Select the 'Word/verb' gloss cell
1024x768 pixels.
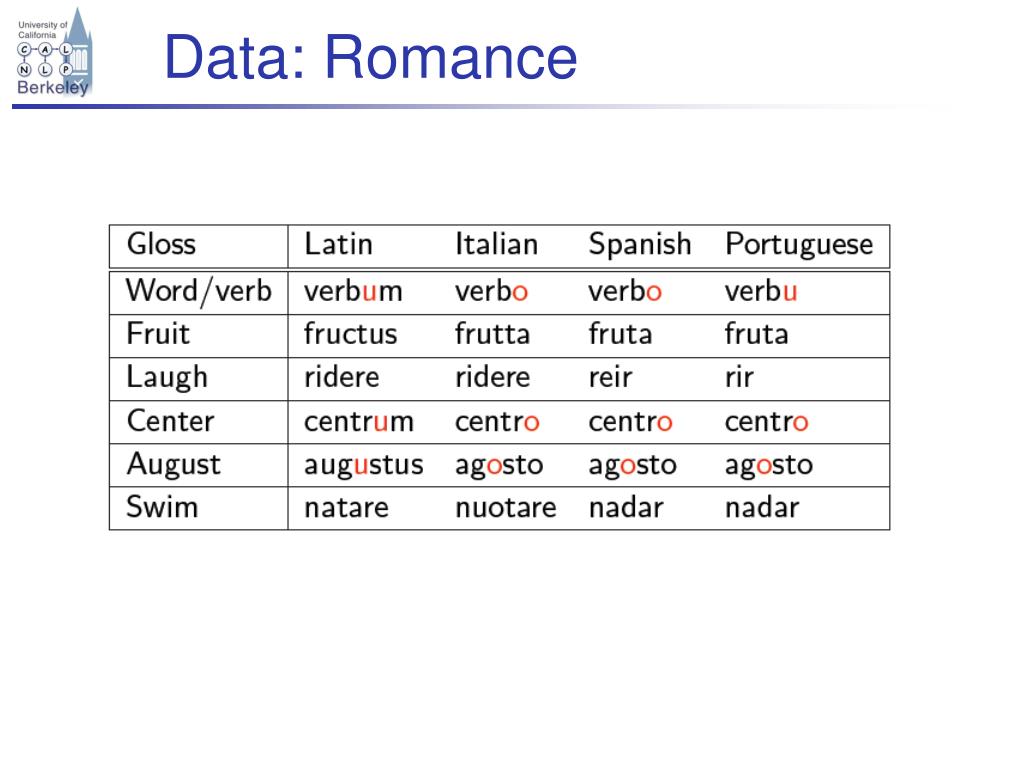[199, 291]
